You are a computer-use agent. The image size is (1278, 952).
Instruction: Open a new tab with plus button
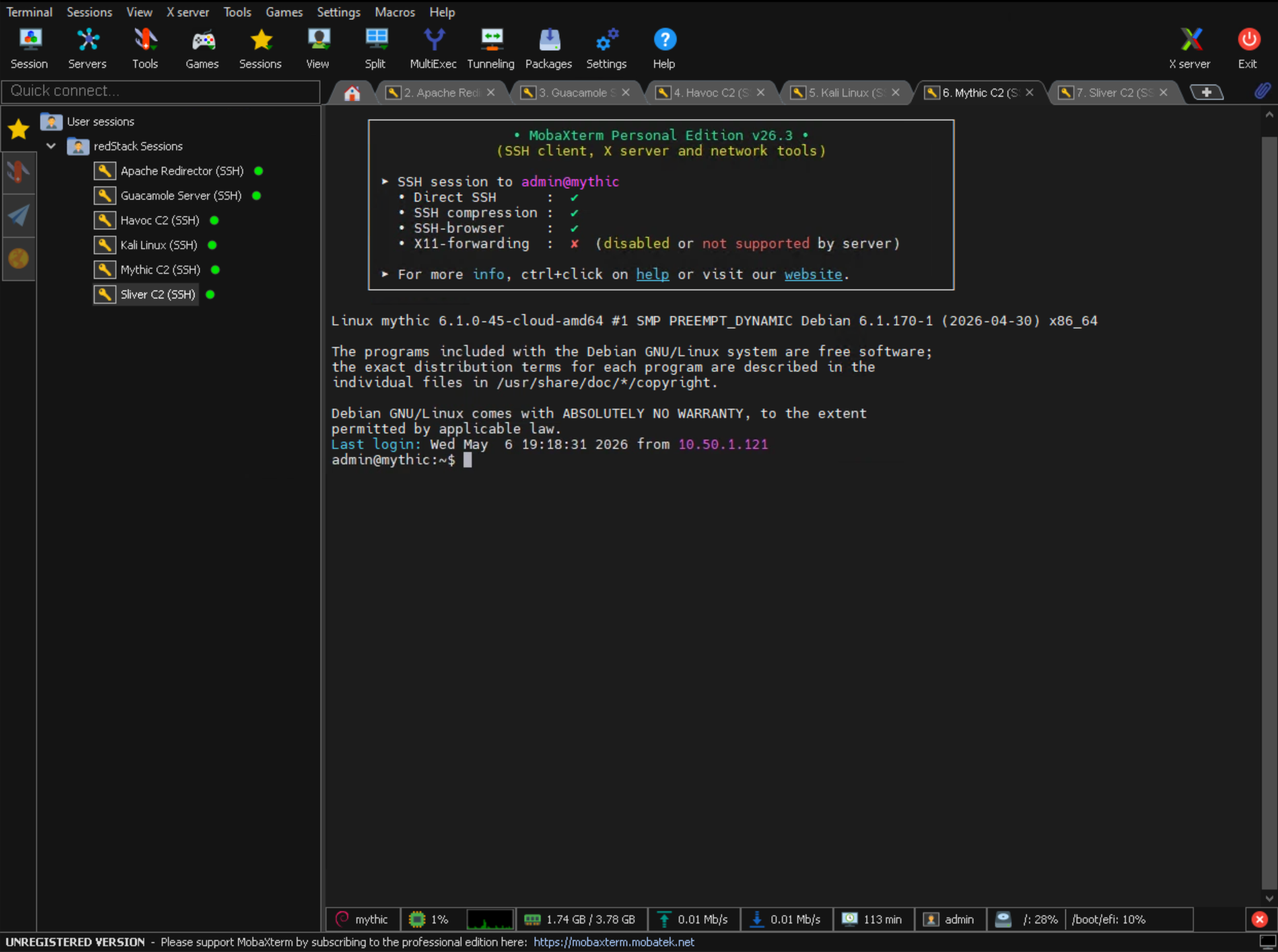click(1207, 92)
